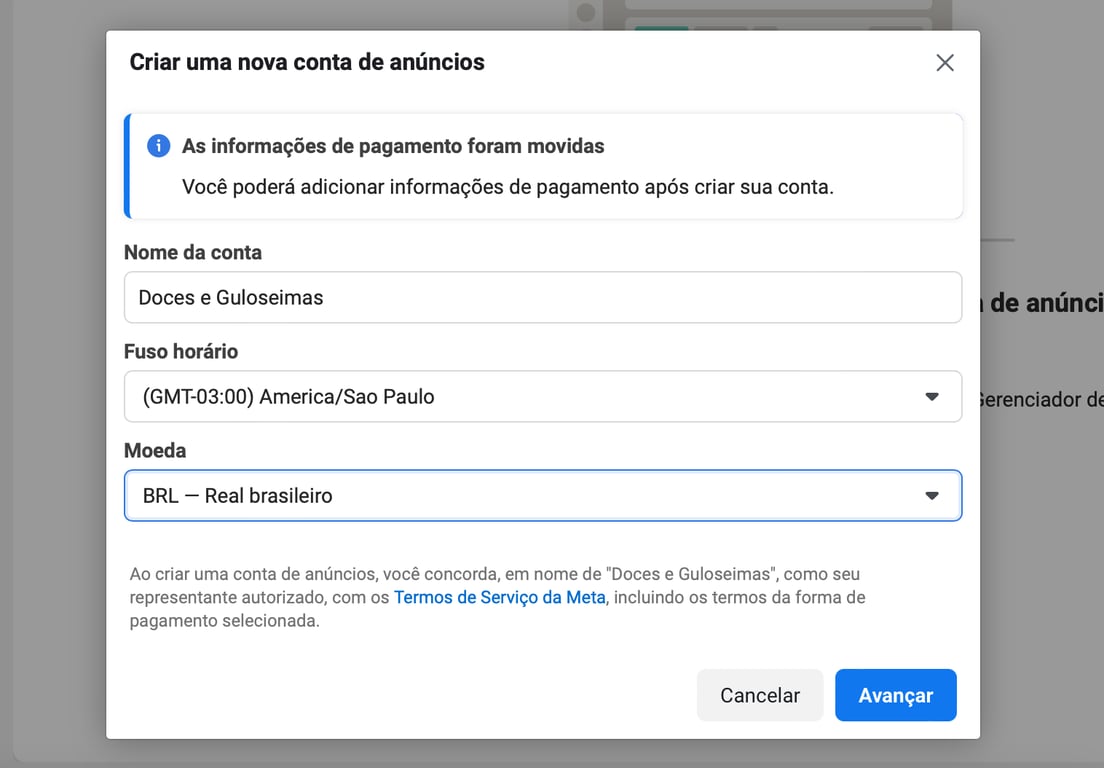Click the dialog title Criar uma nova conta
This screenshot has width=1104, height=768.
pyautogui.click(x=305, y=62)
